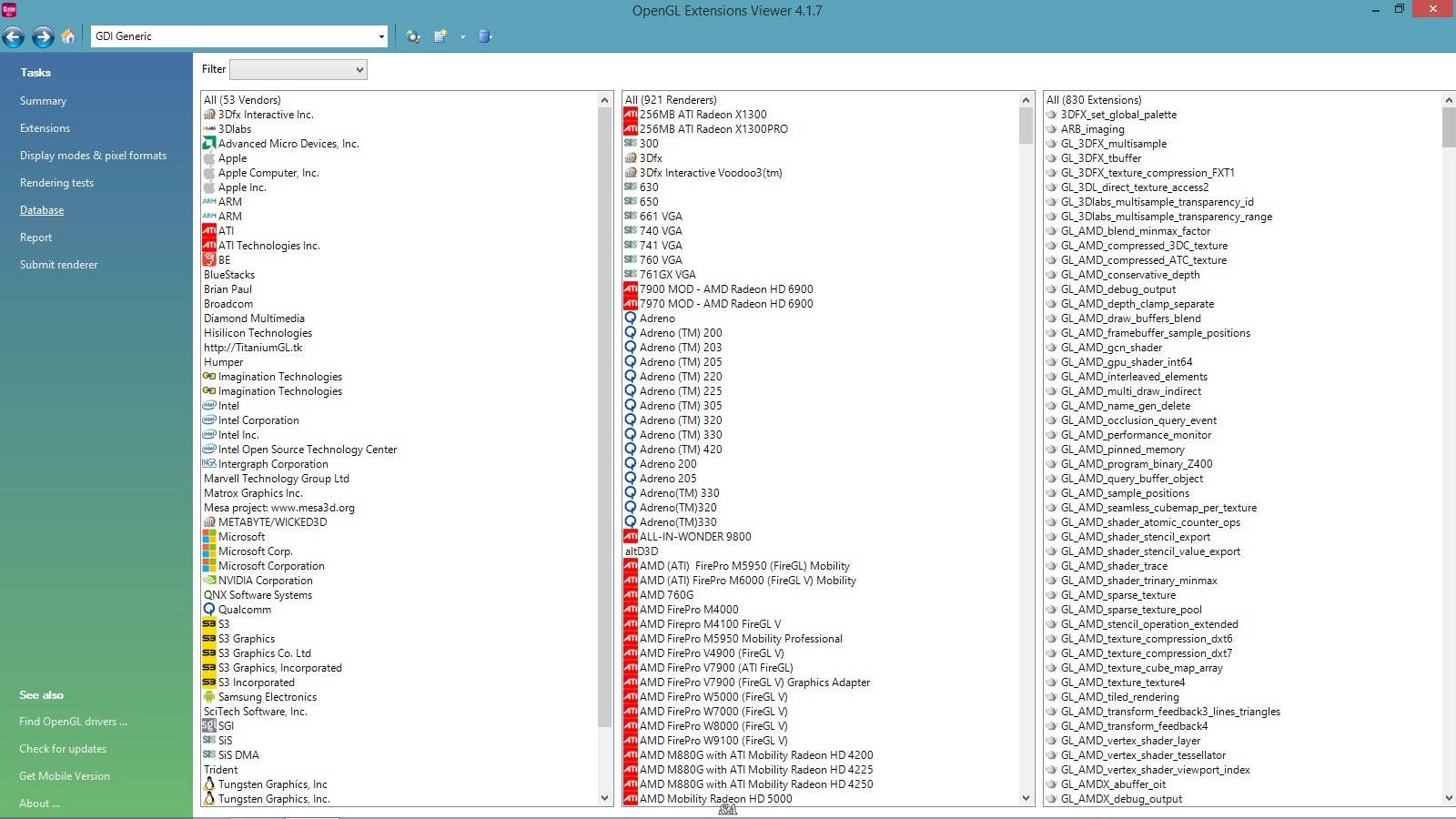This screenshot has width=1456, height=819.
Task: Select AMD FirePro W9100 (FireGL V) renderer
Action: [706, 741]
